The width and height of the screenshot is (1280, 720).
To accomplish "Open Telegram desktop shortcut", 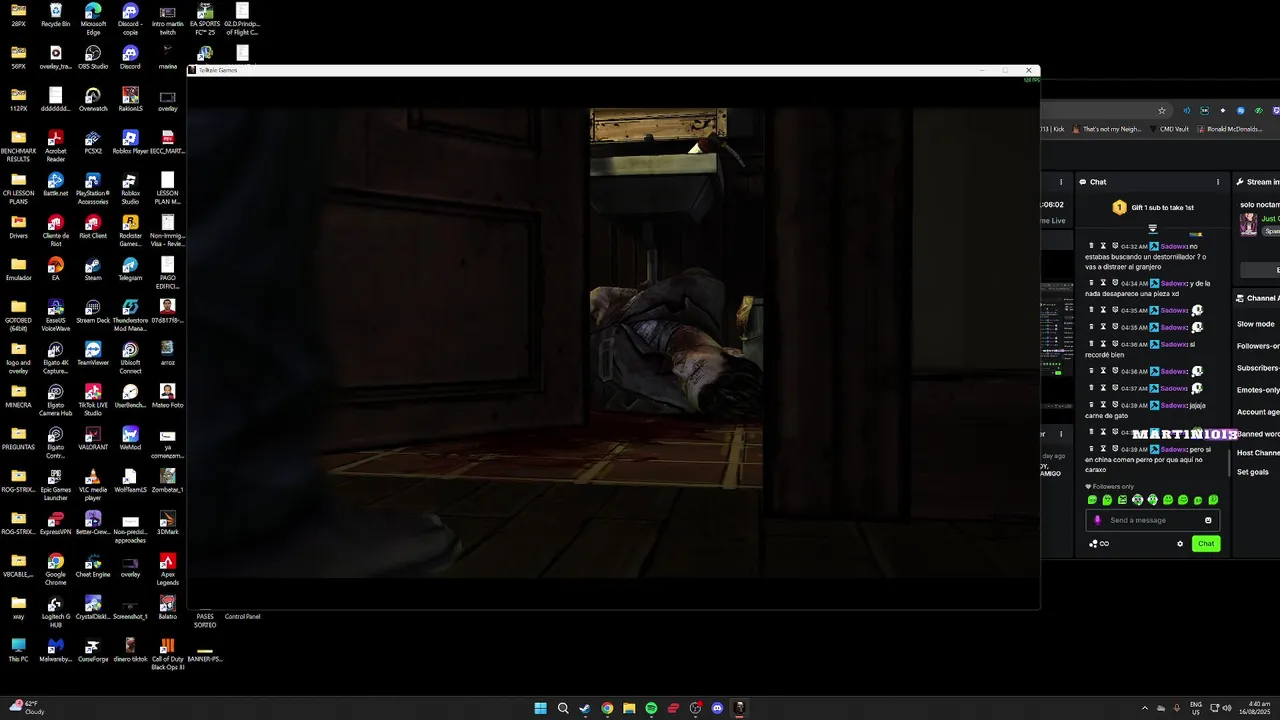I will tap(130, 268).
